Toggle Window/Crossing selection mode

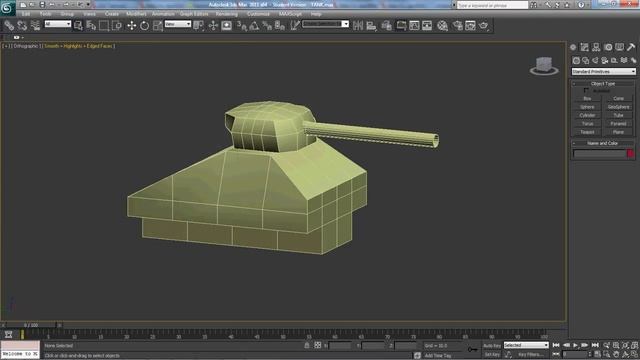pyautogui.click(x=117, y=26)
